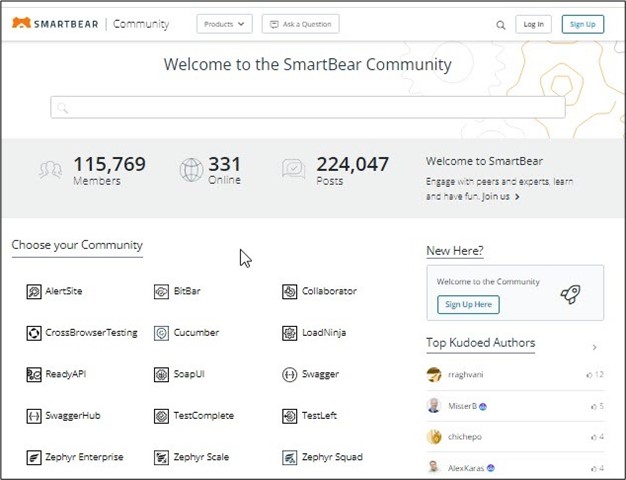Open the Products dropdown menu
The image size is (626, 480).
coord(224,24)
